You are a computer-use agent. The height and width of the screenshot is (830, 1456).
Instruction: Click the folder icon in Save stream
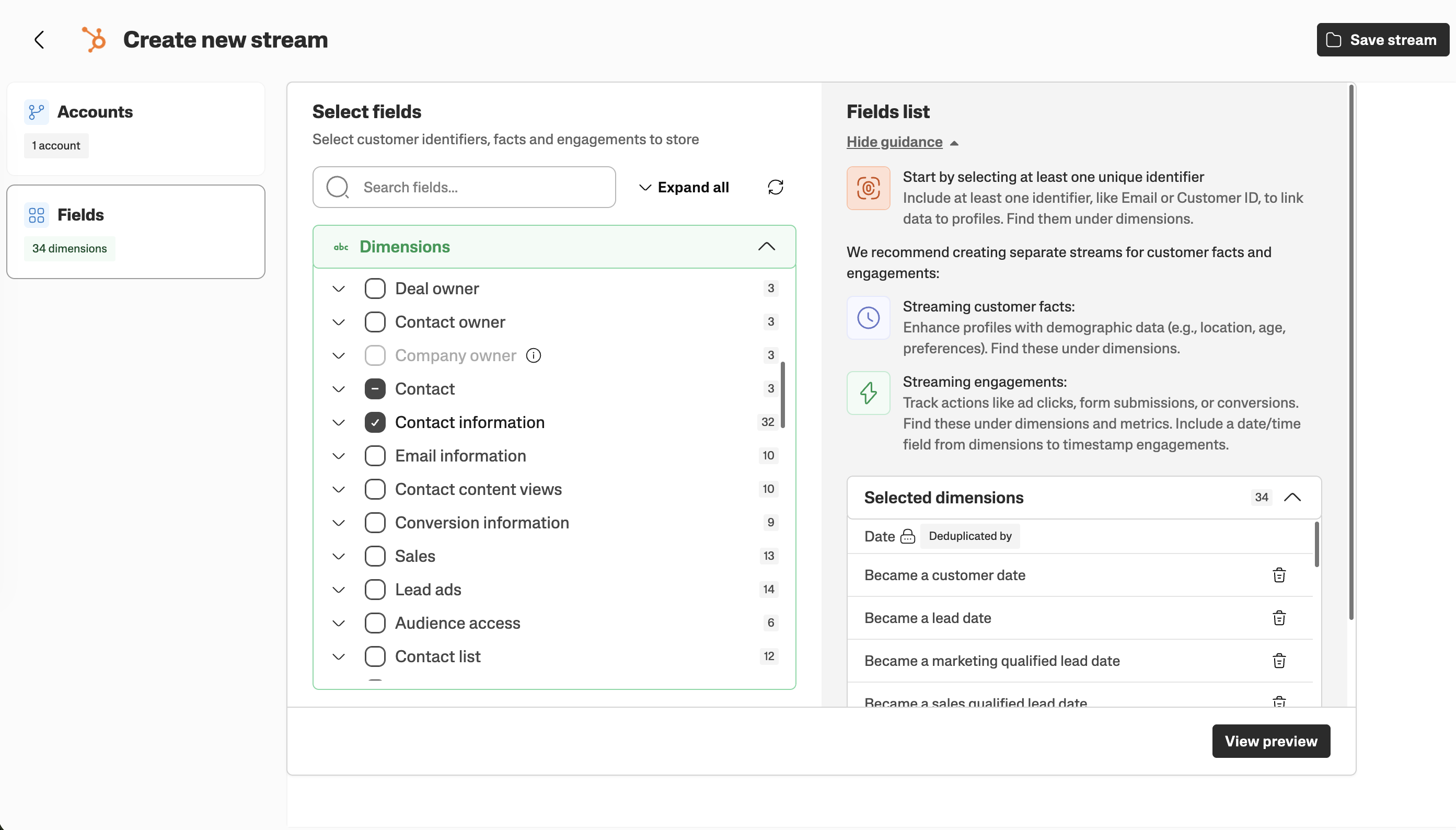pyautogui.click(x=1334, y=40)
